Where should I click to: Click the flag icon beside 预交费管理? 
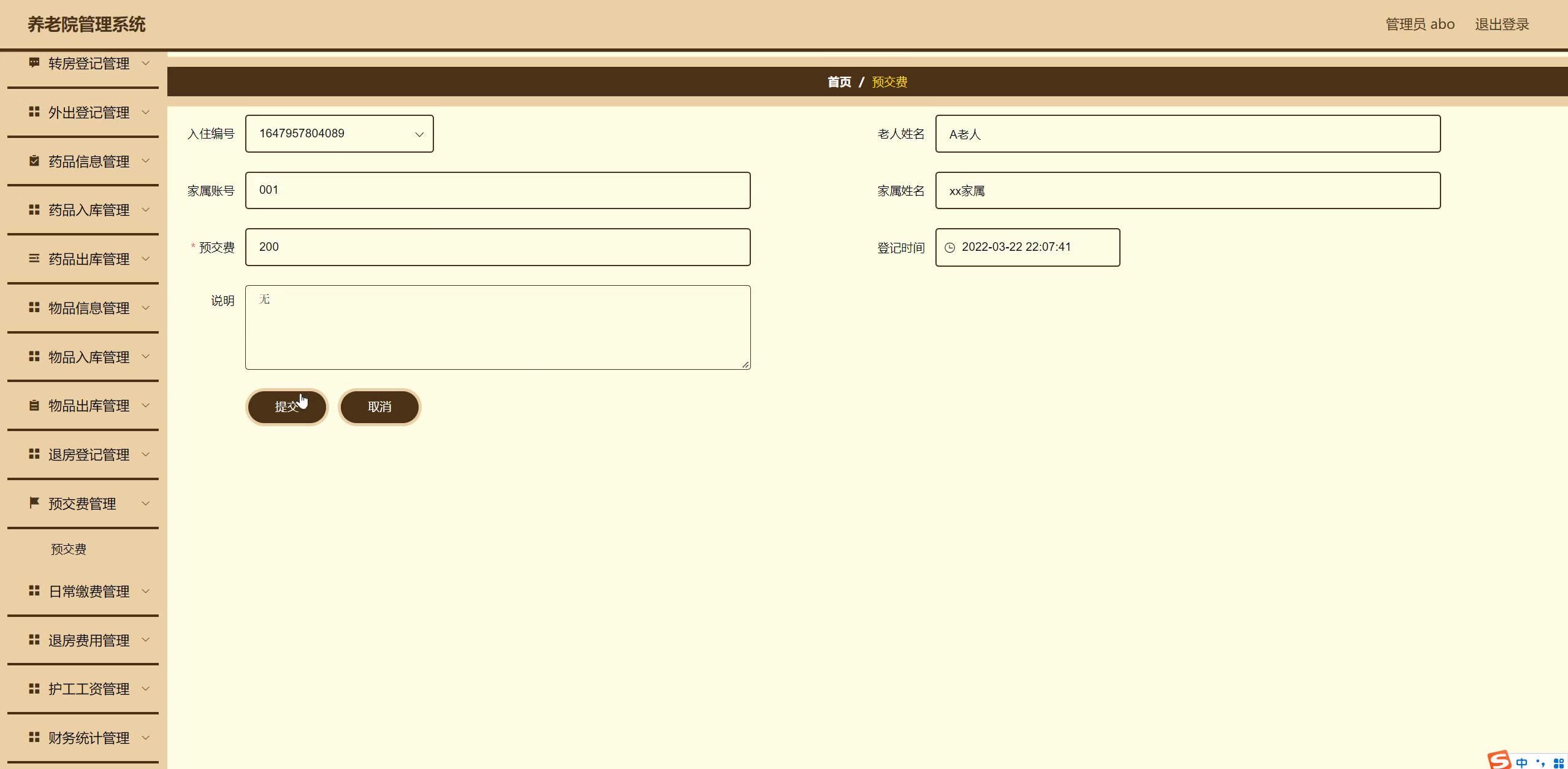click(x=34, y=503)
